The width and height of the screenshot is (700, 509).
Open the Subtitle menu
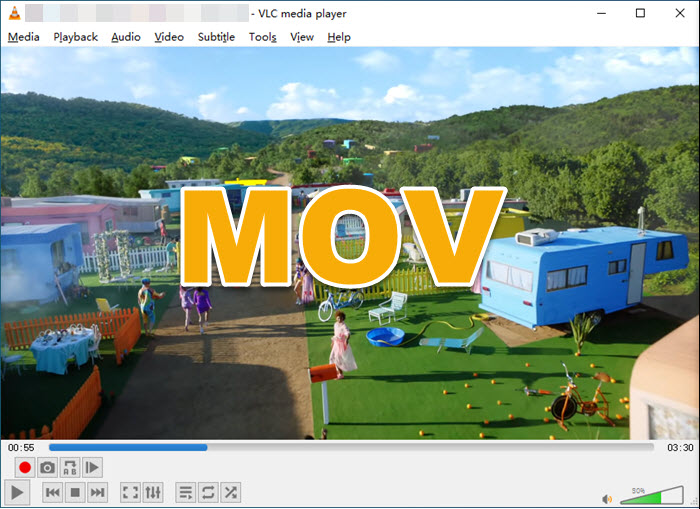[x=216, y=37]
